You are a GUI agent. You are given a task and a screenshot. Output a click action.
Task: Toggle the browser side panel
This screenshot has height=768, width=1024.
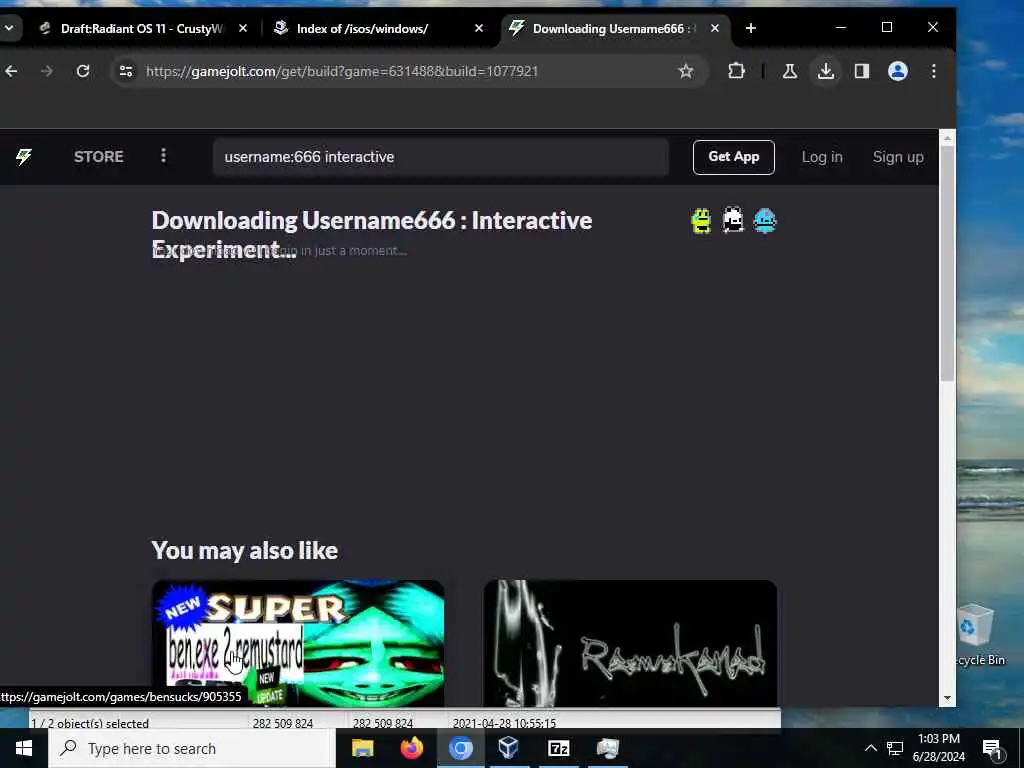tap(862, 71)
